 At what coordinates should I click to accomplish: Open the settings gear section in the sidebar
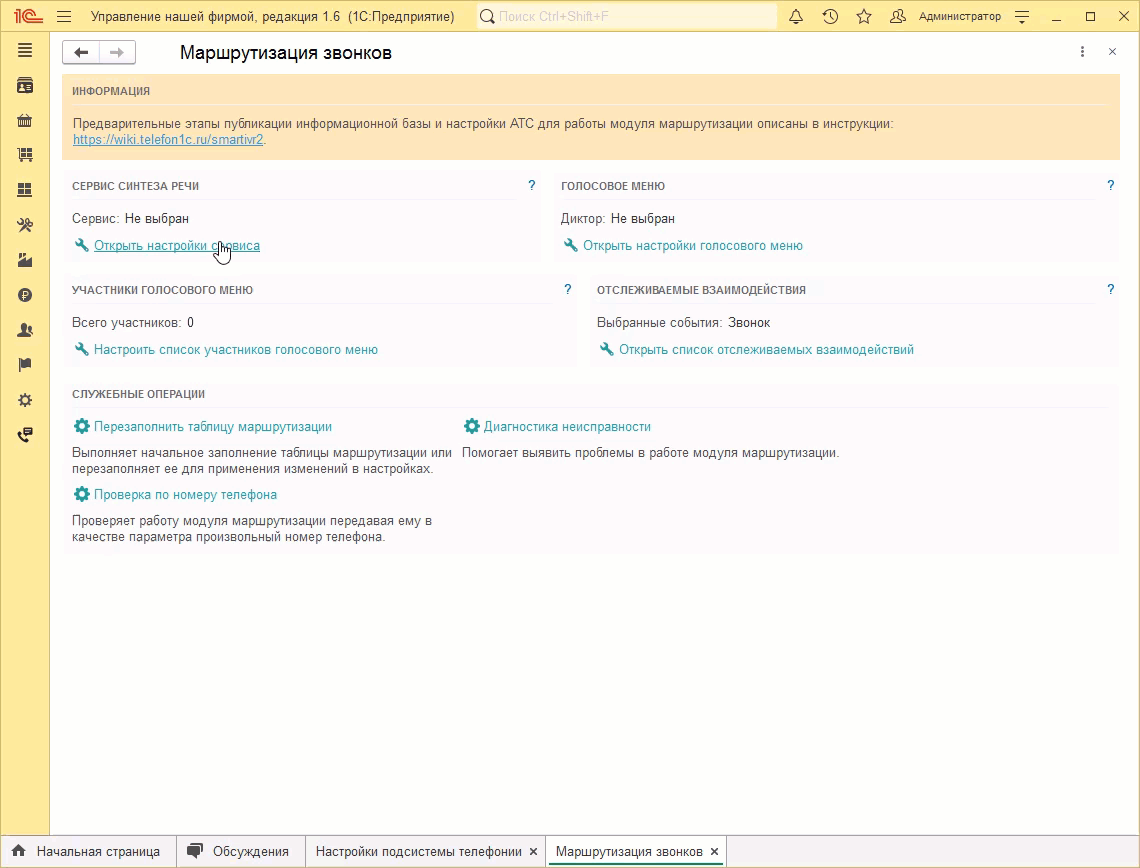point(25,400)
